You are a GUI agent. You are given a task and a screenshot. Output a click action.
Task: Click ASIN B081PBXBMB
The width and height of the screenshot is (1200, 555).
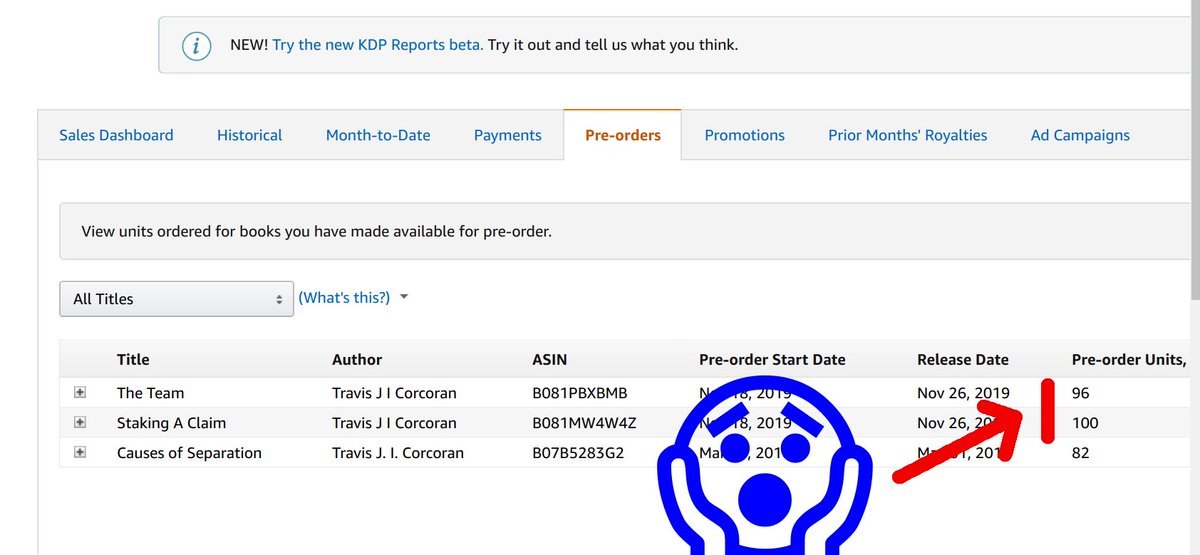pyautogui.click(x=580, y=393)
